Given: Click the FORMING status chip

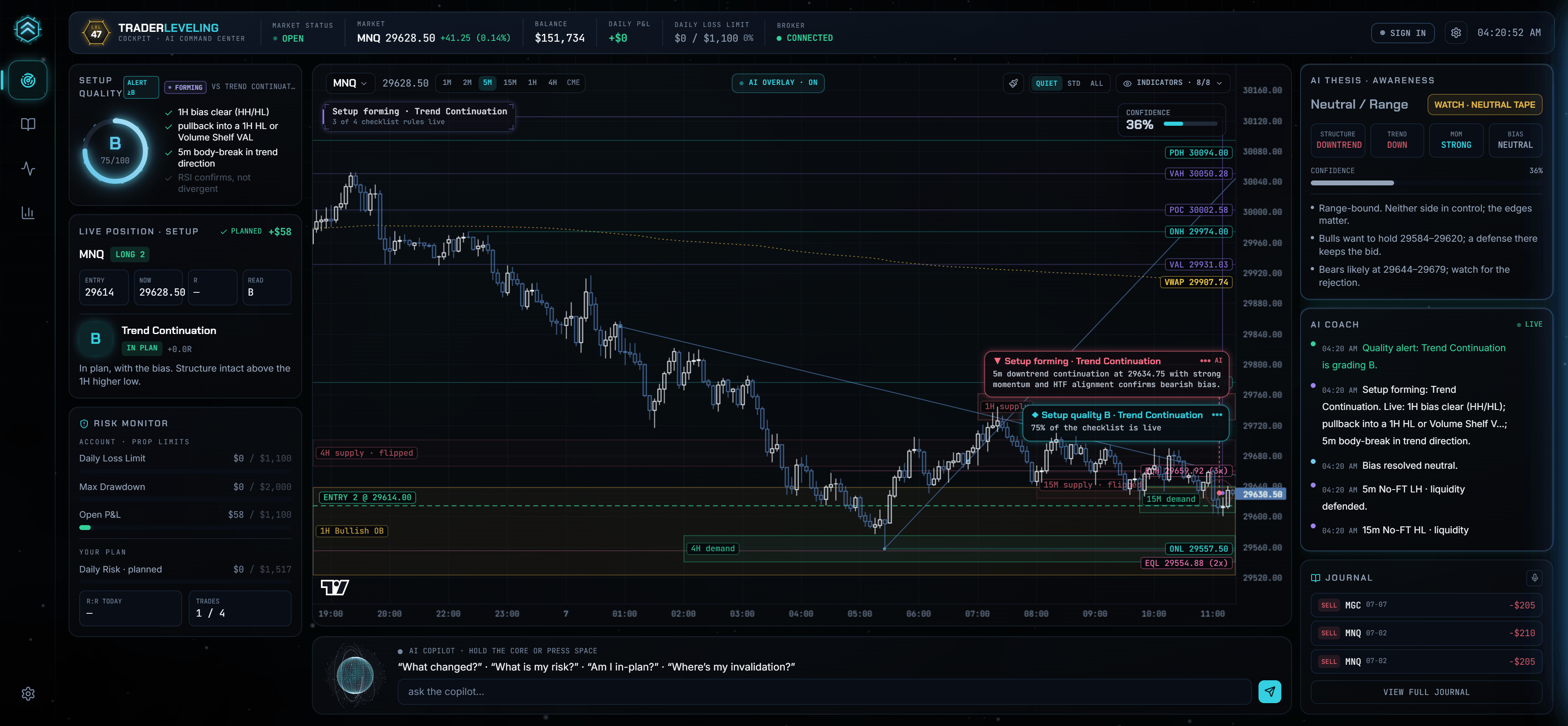Looking at the screenshot, I should (x=186, y=87).
